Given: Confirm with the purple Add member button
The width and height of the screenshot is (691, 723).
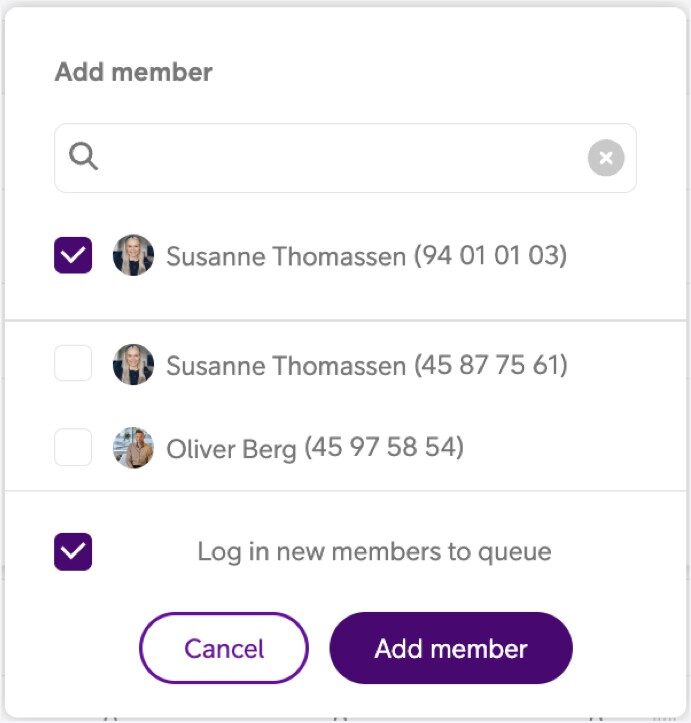Looking at the screenshot, I should tap(450, 648).
